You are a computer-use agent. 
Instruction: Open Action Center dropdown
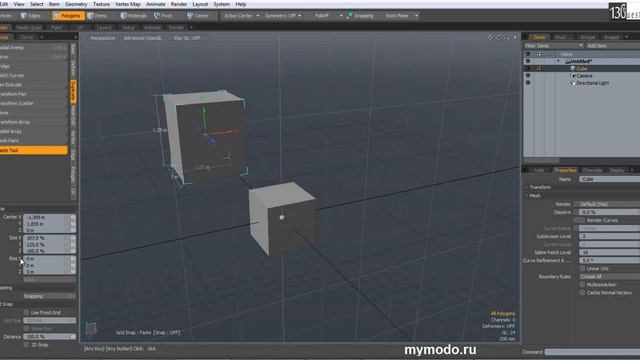[241, 16]
